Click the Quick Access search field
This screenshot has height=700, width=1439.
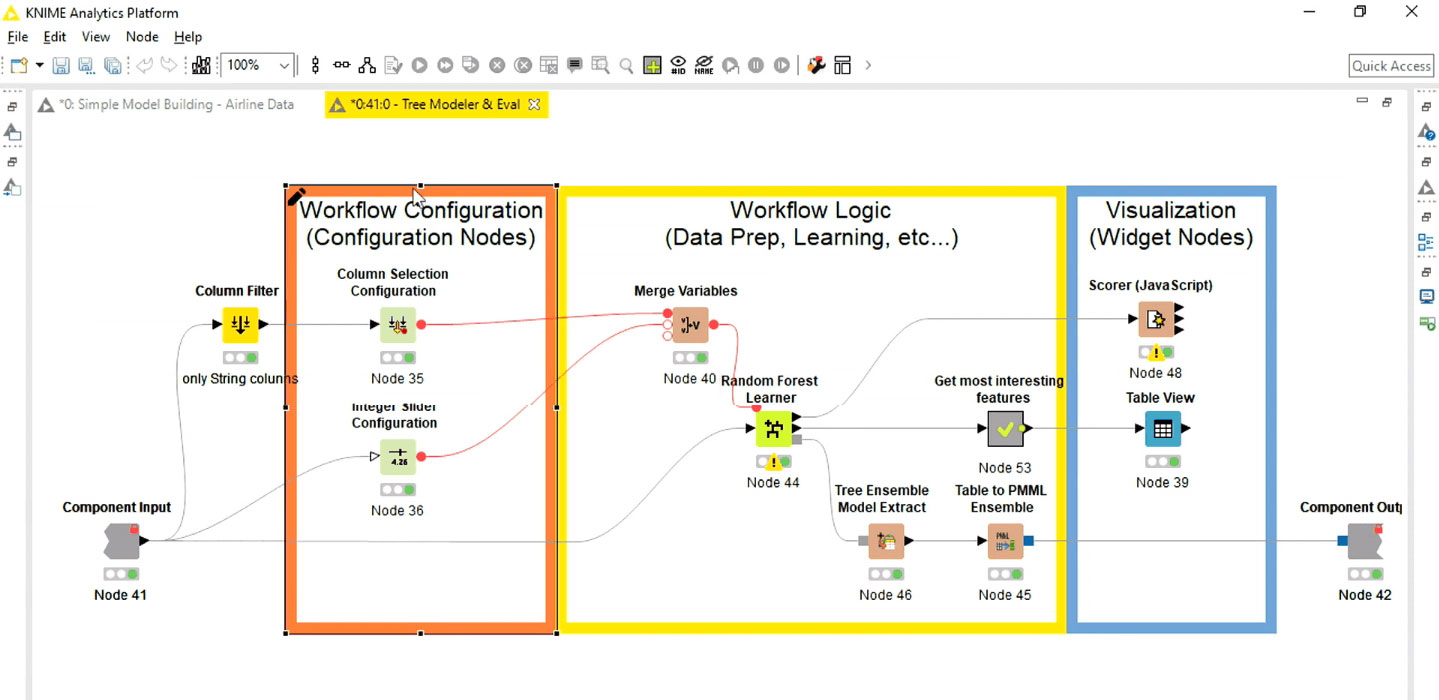click(x=1391, y=66)
